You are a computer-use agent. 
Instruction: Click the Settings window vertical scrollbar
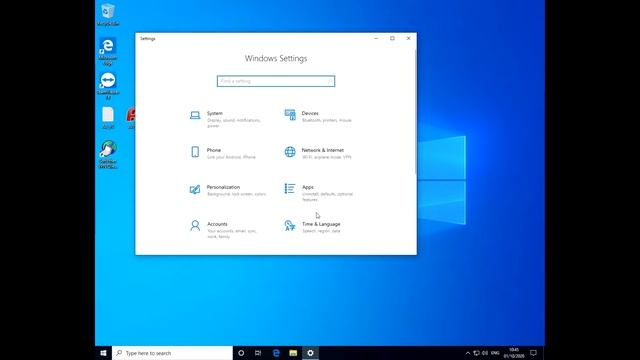pyautogui.click(x=416, y=112)
